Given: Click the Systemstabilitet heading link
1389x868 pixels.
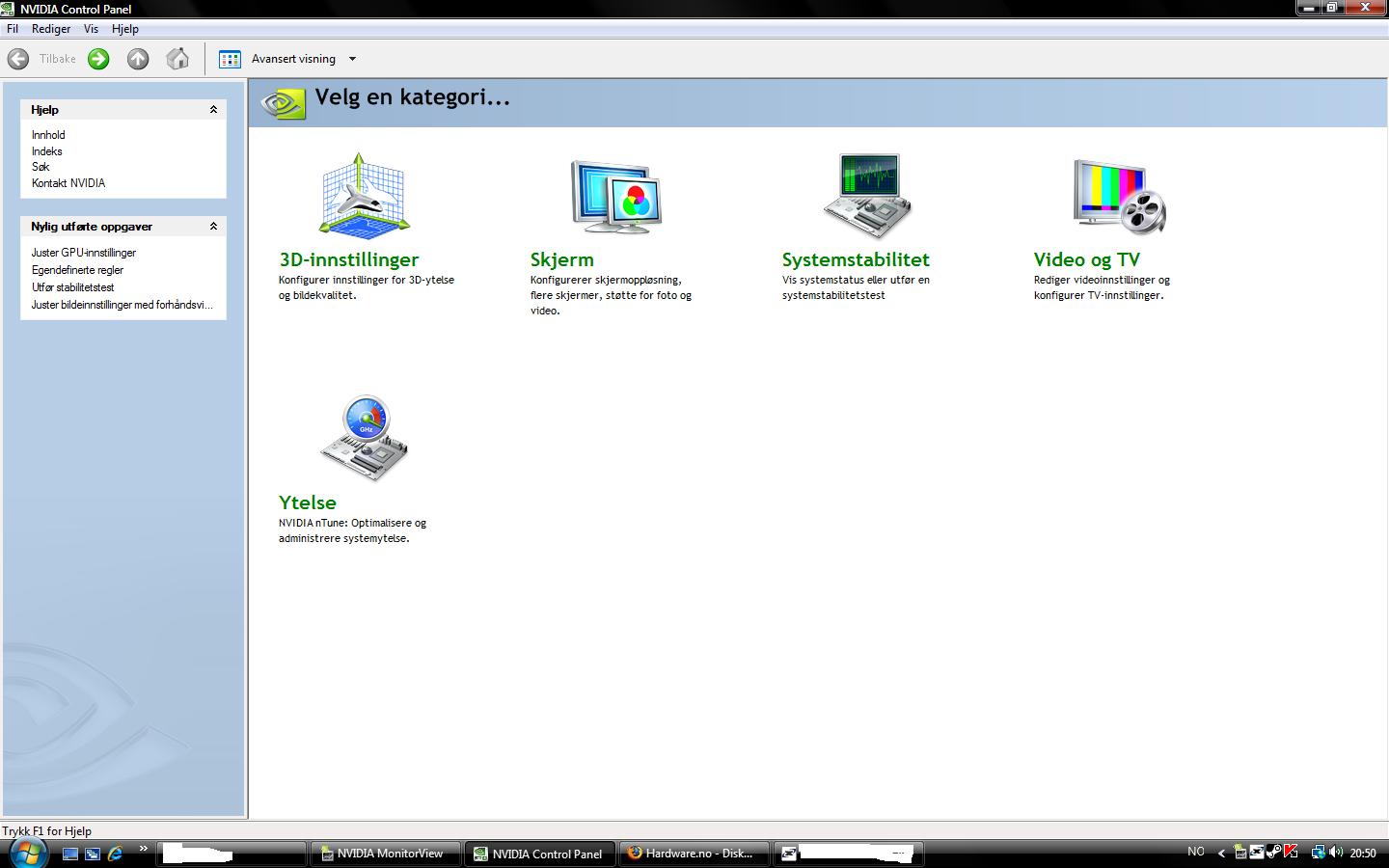Looking at the screenshot, I should [856, 259].
